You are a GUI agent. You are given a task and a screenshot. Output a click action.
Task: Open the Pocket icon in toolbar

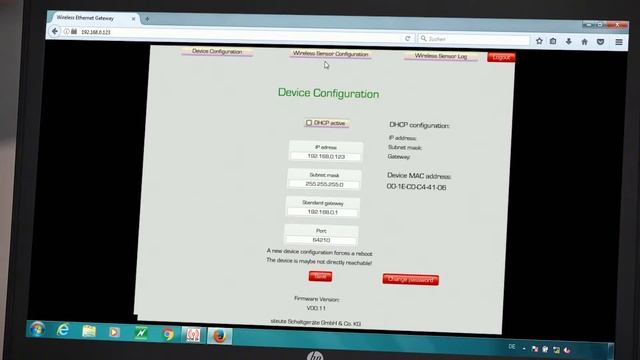point(600,42)
